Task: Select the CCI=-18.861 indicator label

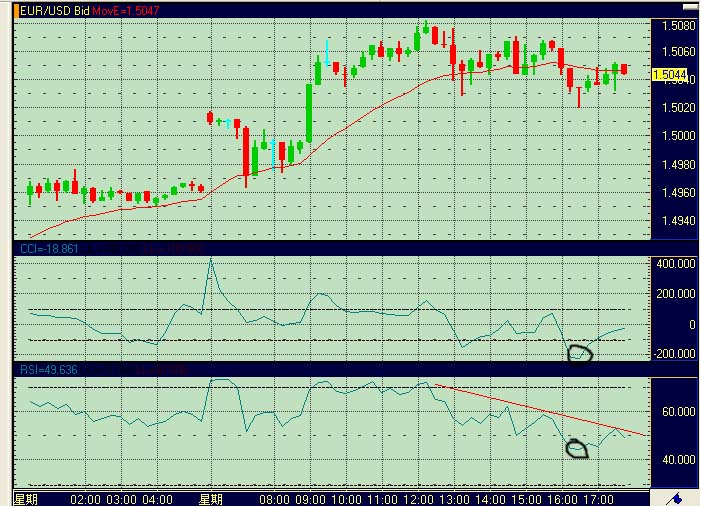Action: click(x=49, y=249)
